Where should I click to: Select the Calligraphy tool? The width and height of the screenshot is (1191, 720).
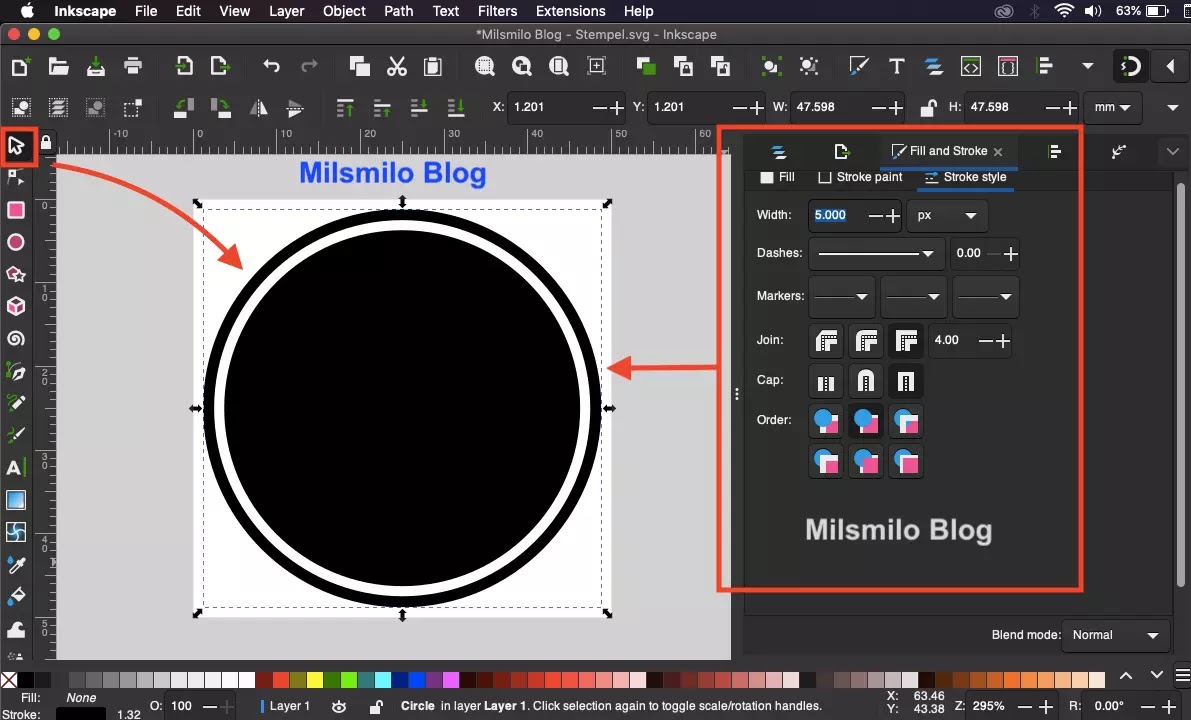click(x=16, y=434)
